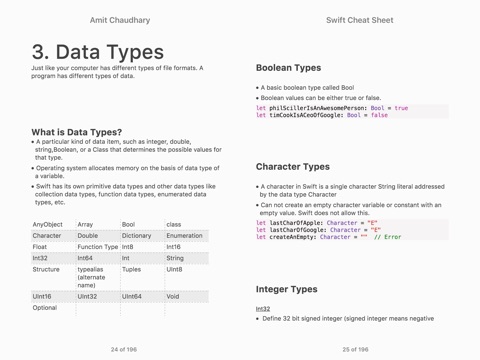Viewport: 480px width, 360px height.
Task: Click the 'philScillerIsAnAwesomePerson' code line
Action: (x=332, y=108)
